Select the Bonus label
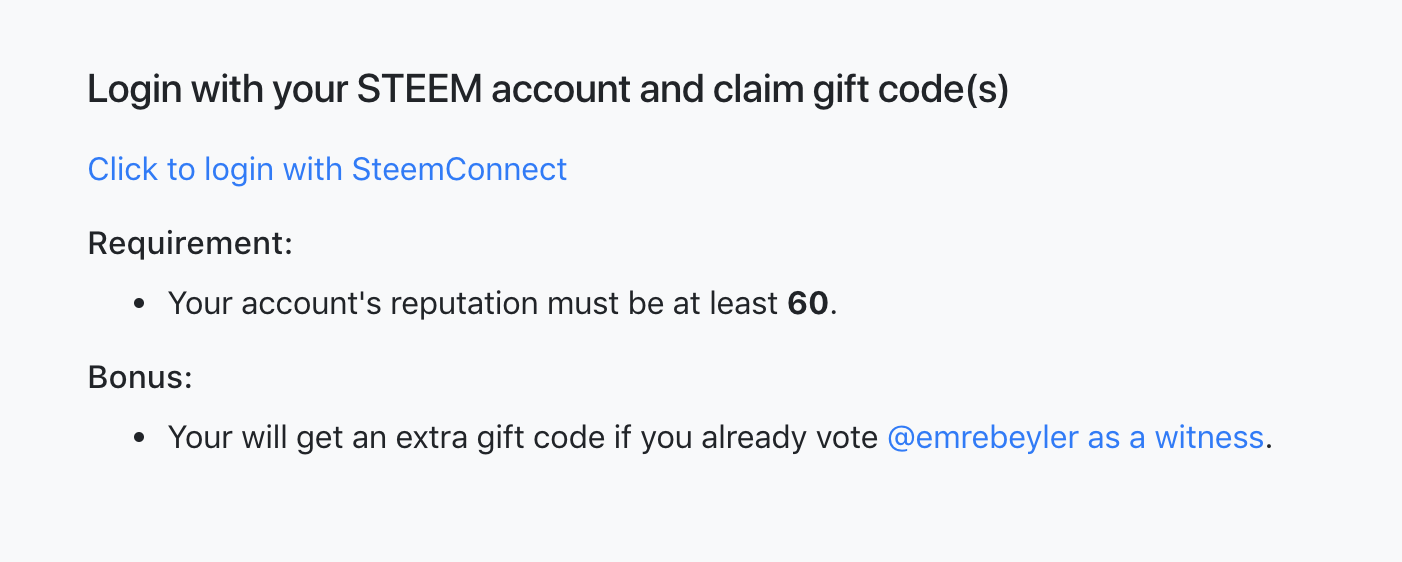This screenshot has width=1402, height=562. click(139, 378)
